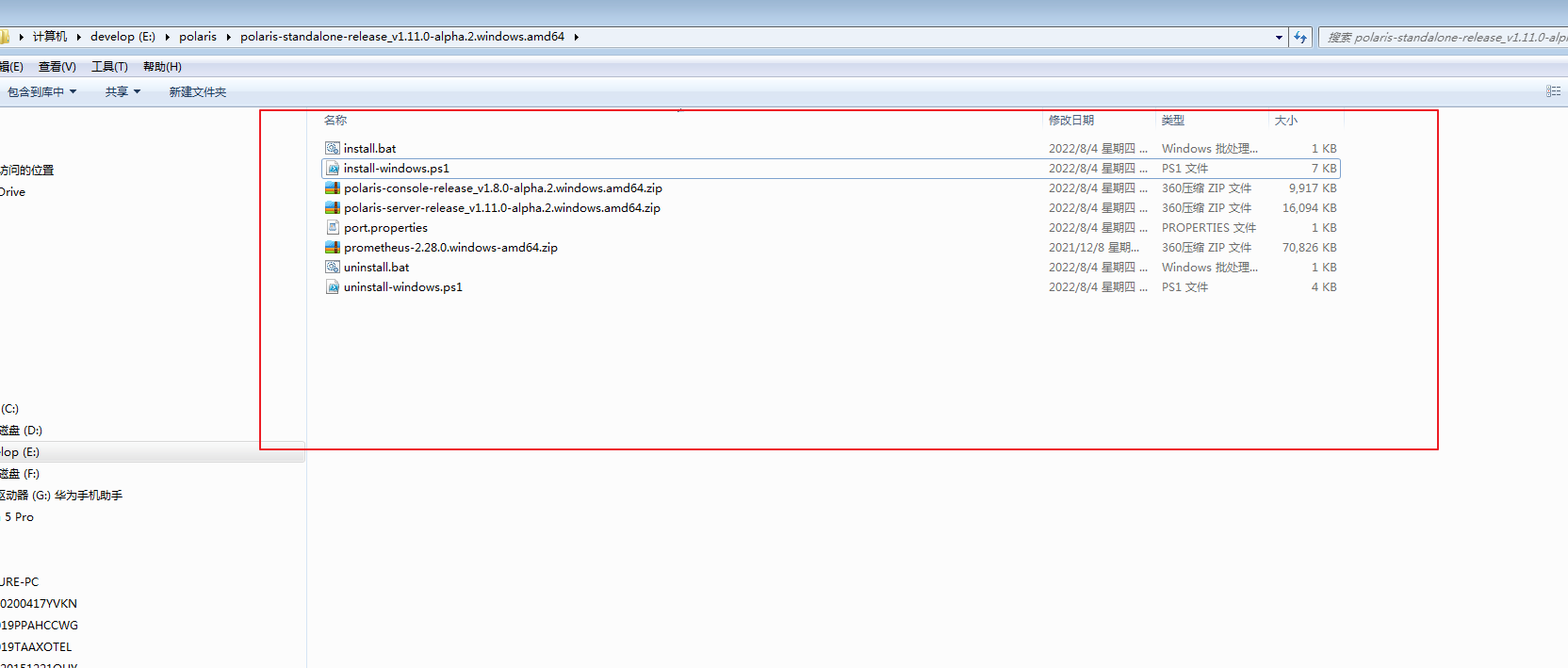Sort files by the 修改日期 column header
This screenshot has width=1568, height=668.
[1071, 121]
